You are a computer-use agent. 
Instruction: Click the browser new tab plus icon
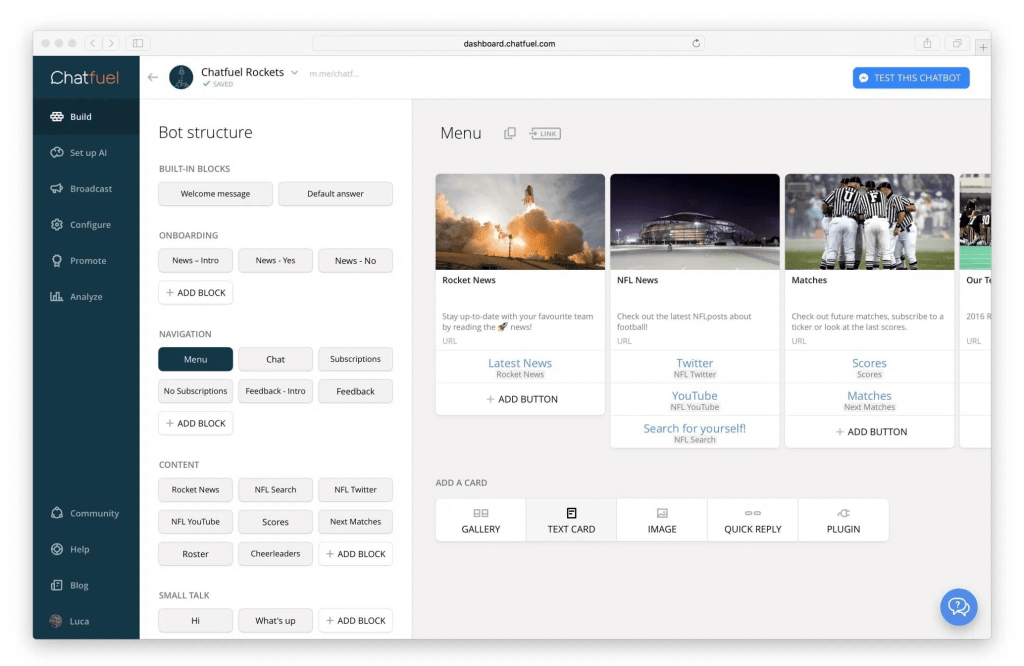point(983,47)
